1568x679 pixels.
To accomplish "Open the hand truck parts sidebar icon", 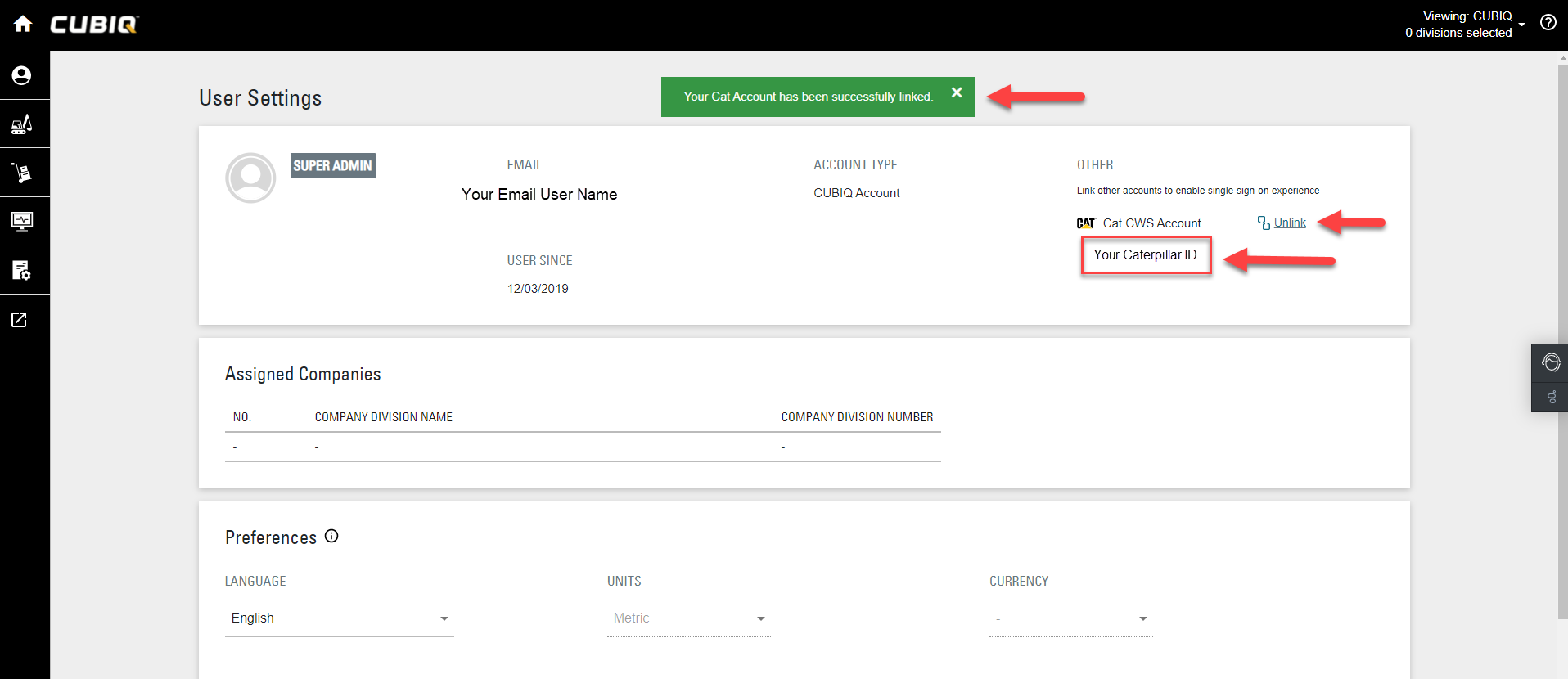I will (22, 173).
